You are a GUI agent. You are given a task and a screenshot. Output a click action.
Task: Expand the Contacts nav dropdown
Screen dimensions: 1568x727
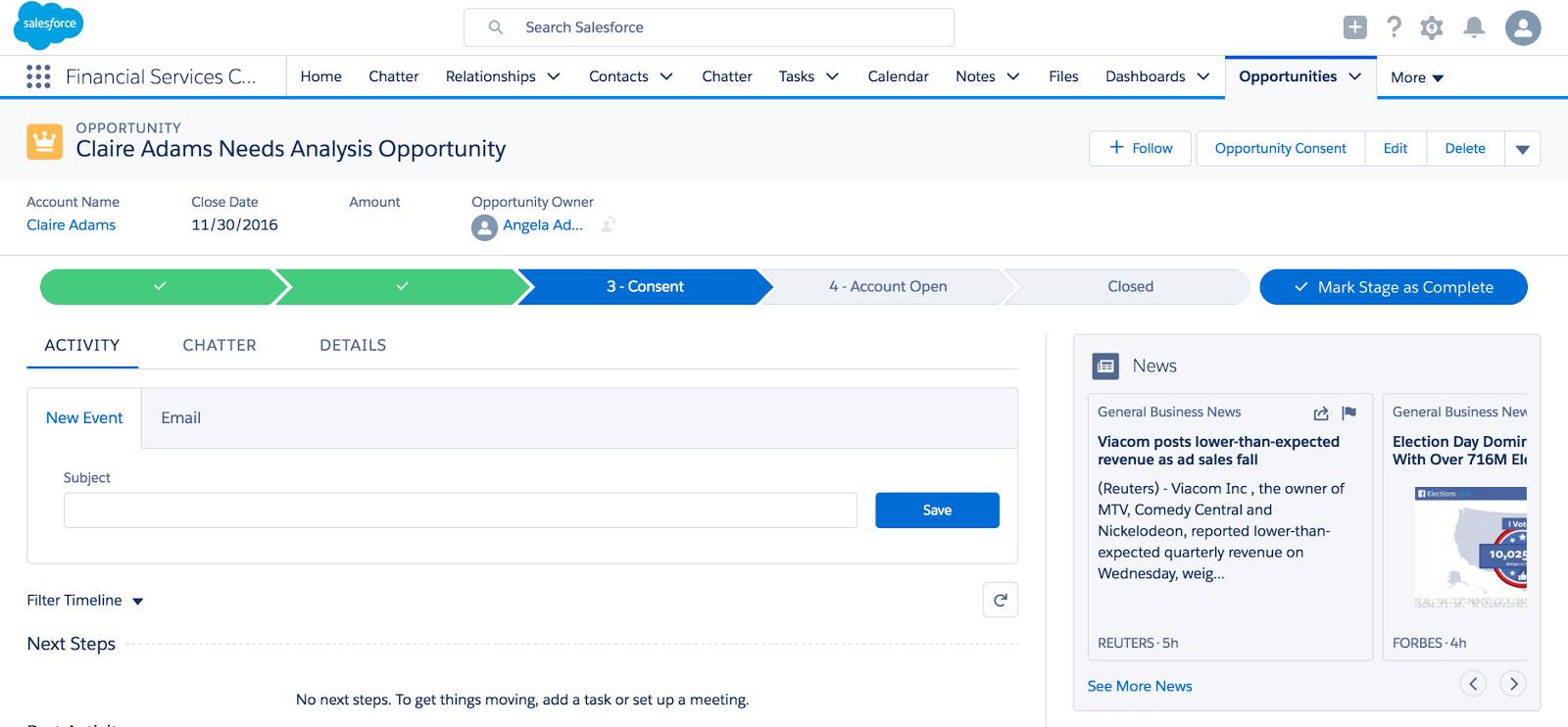666,76
